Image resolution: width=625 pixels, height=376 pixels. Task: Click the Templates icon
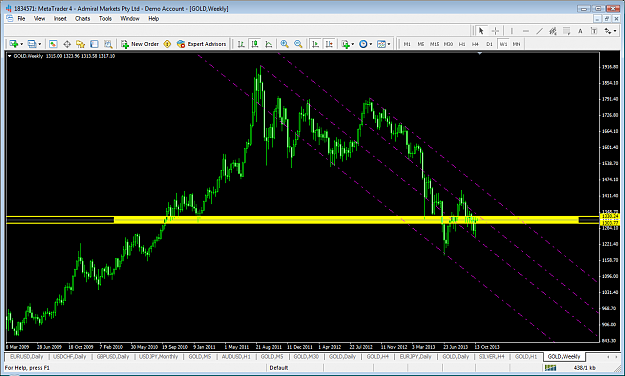tap(381, 44)
